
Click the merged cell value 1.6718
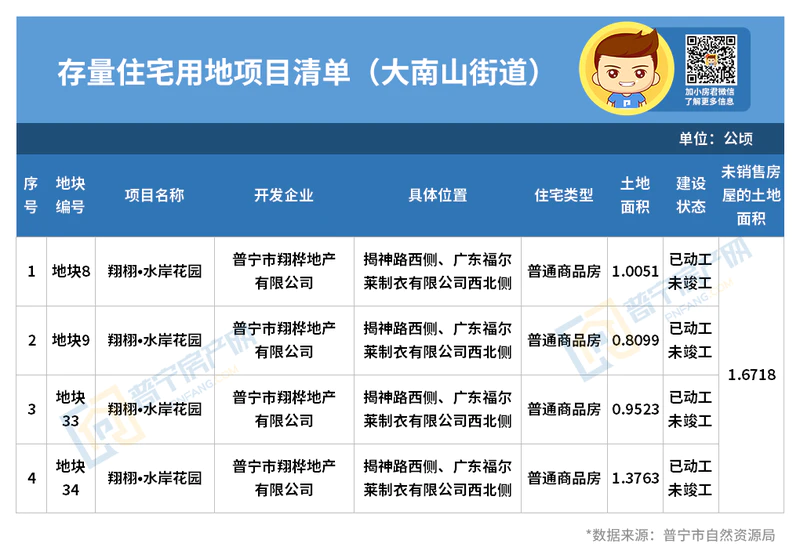(x=750, y=375)
